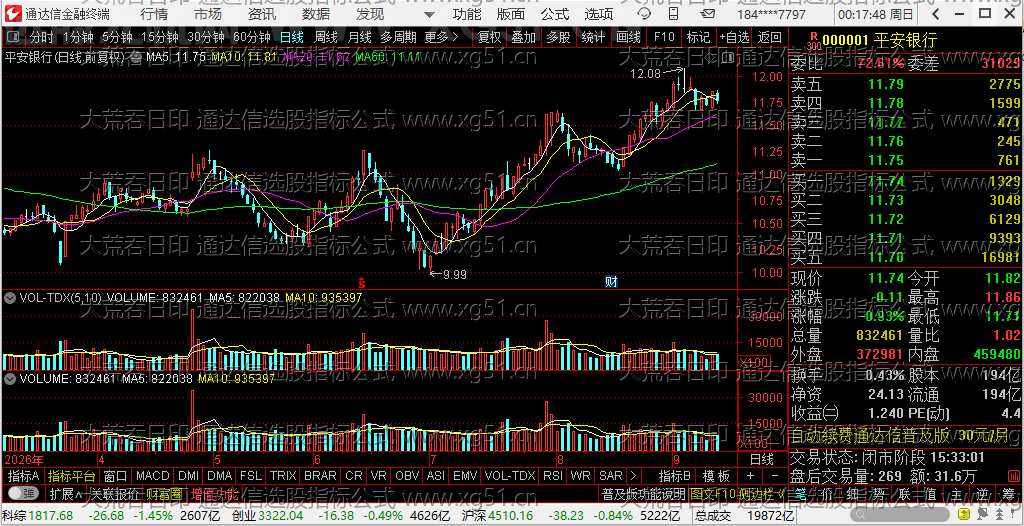Apply the DMI indicator
This screenshot has height=526, width=1024.
189,476
